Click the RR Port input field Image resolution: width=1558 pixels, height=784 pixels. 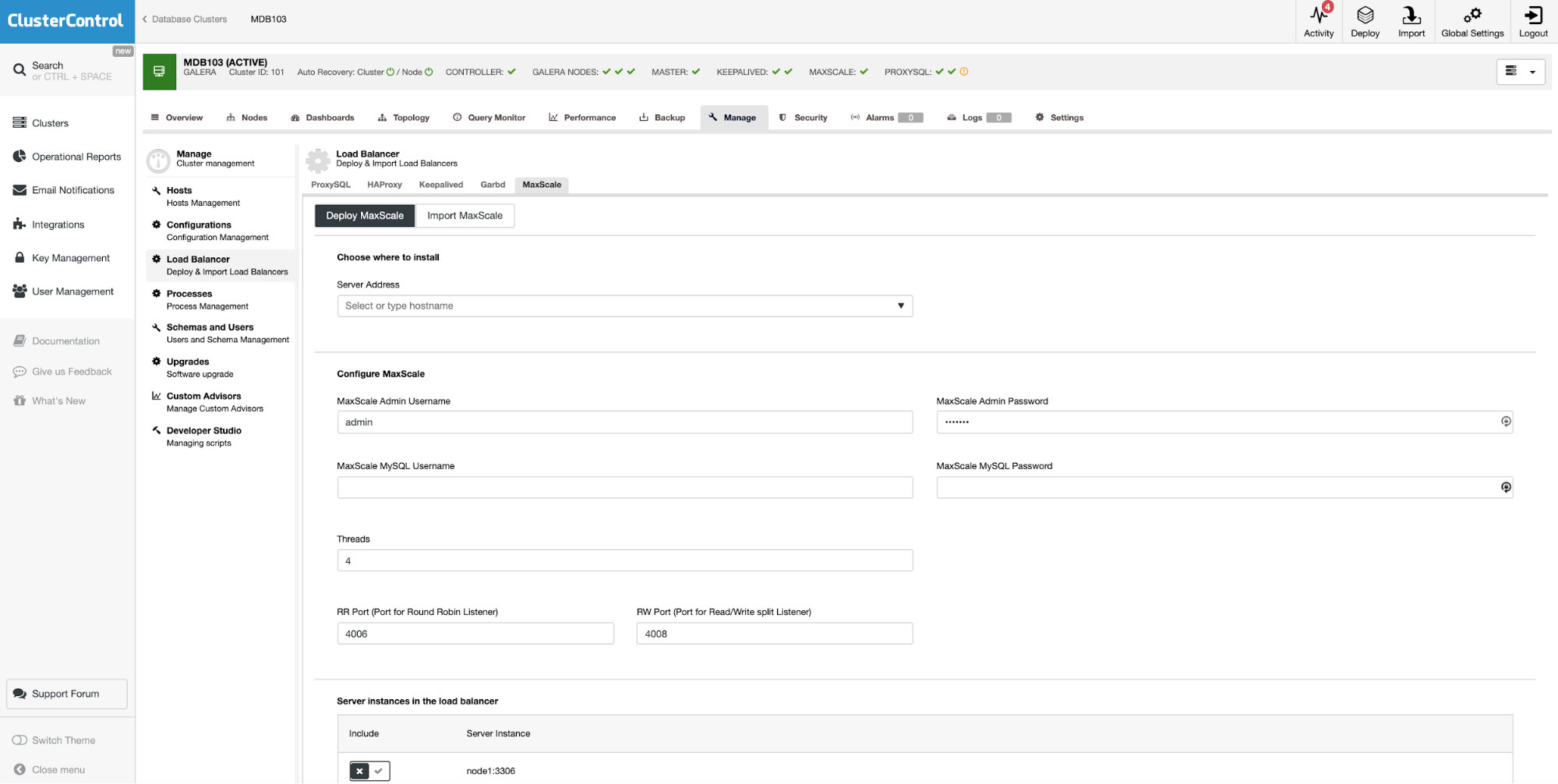(475, 634)
